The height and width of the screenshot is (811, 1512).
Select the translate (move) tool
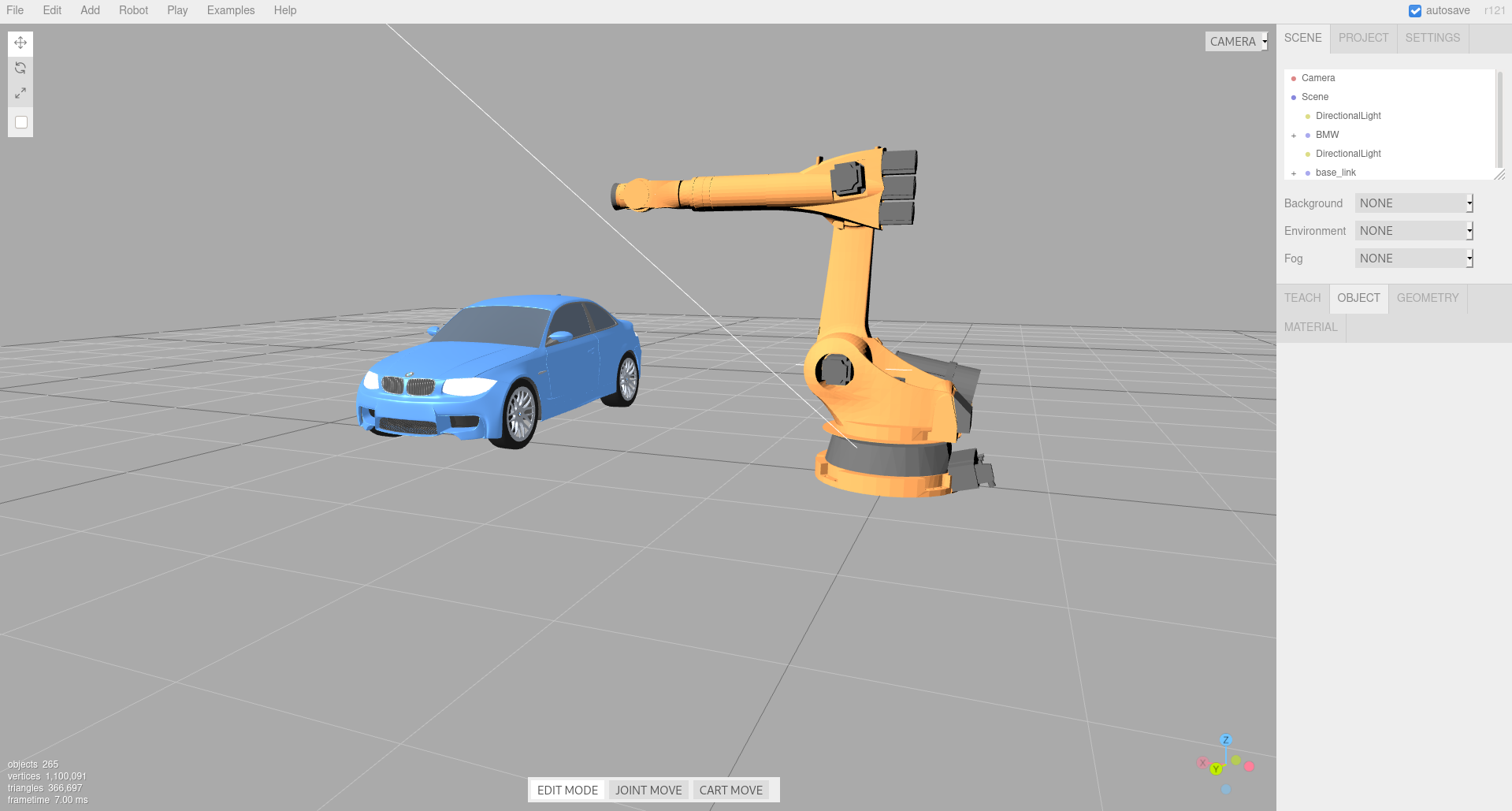20,43
